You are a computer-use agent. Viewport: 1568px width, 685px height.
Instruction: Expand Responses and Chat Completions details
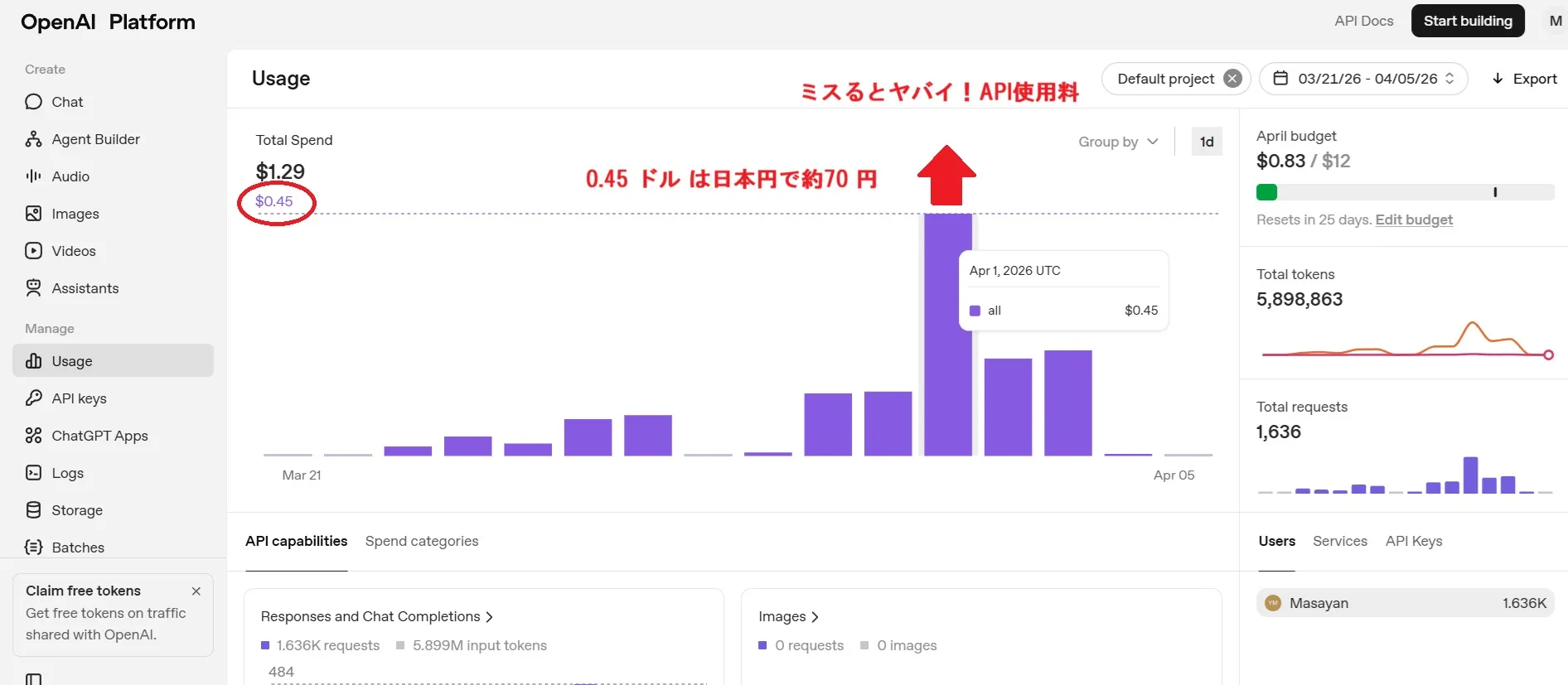click(377, 616)
